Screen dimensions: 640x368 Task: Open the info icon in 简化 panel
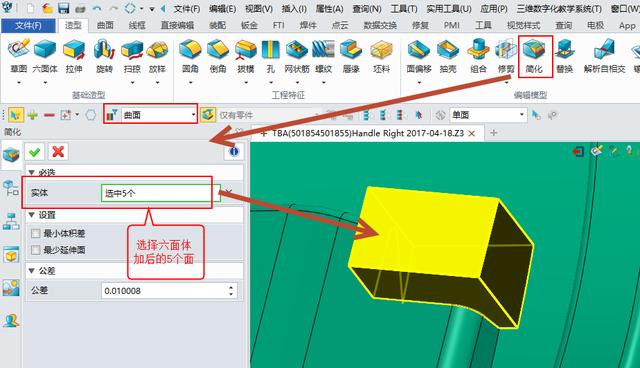coord(234,151)
